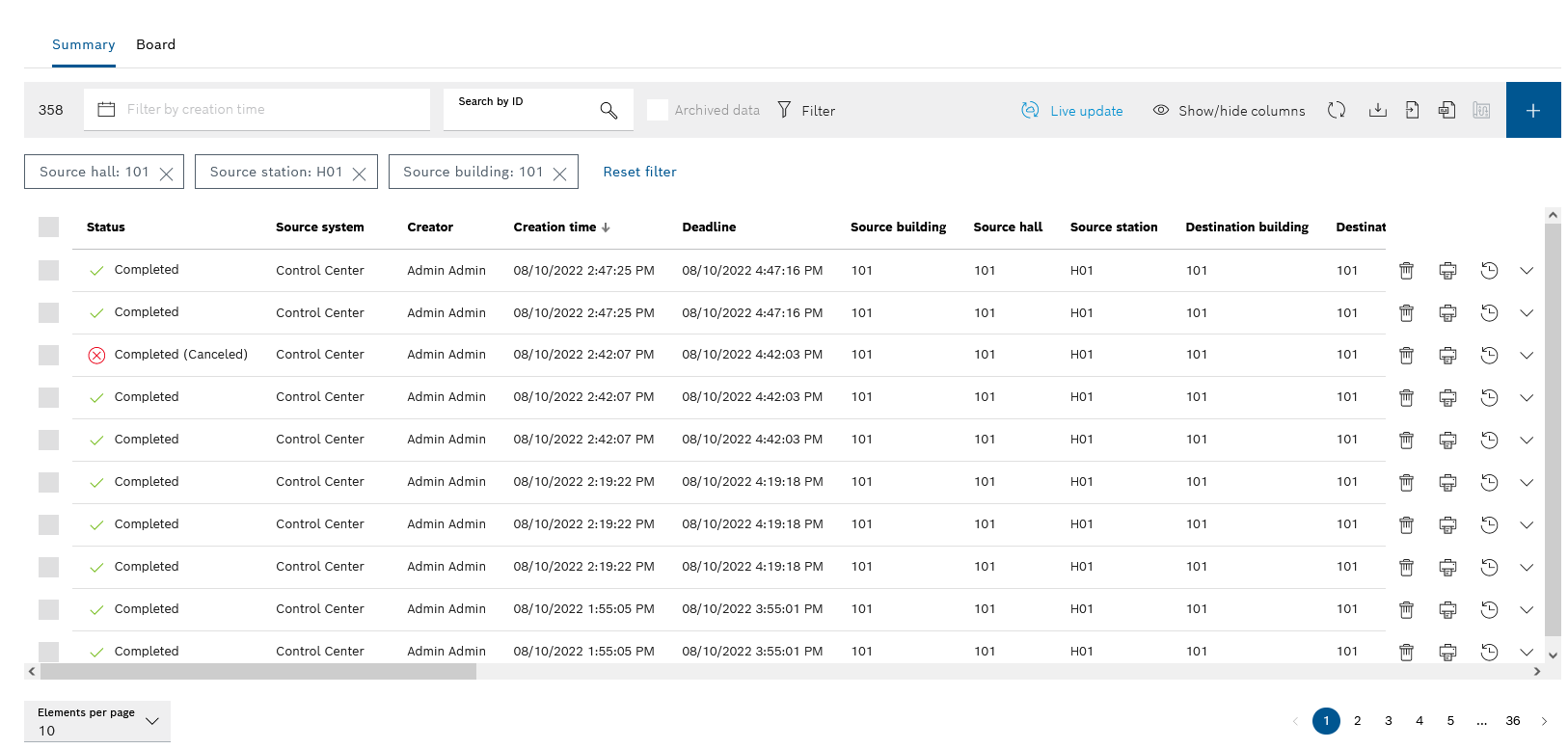Delete the Completed (Canceled) row with trash icon
Viewport: 1568px width, 749px height.
click(x=1406, y=355)
